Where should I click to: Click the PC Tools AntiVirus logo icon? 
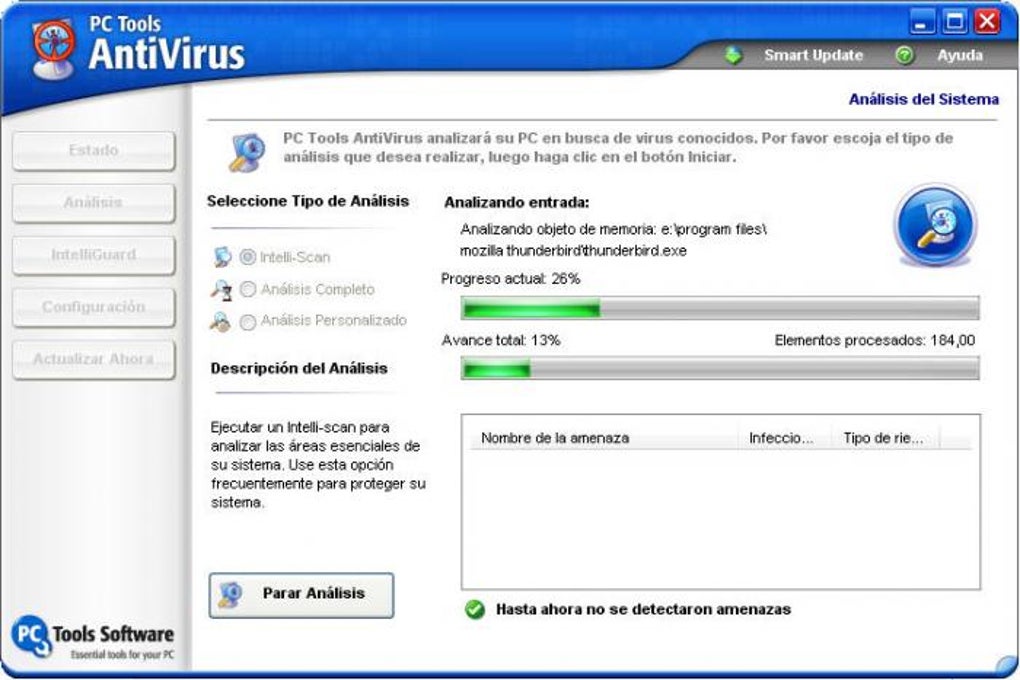[55, 49]
